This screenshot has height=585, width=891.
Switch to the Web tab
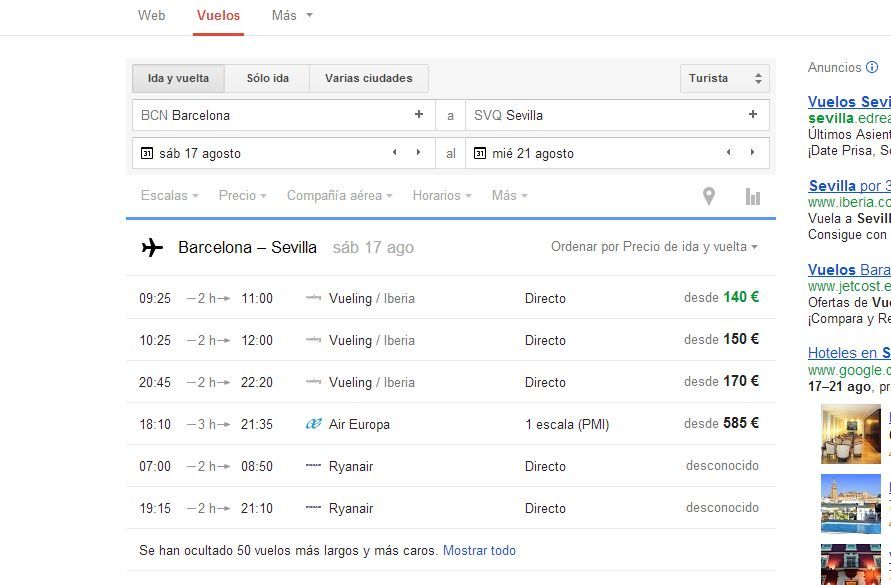point(151,16)
